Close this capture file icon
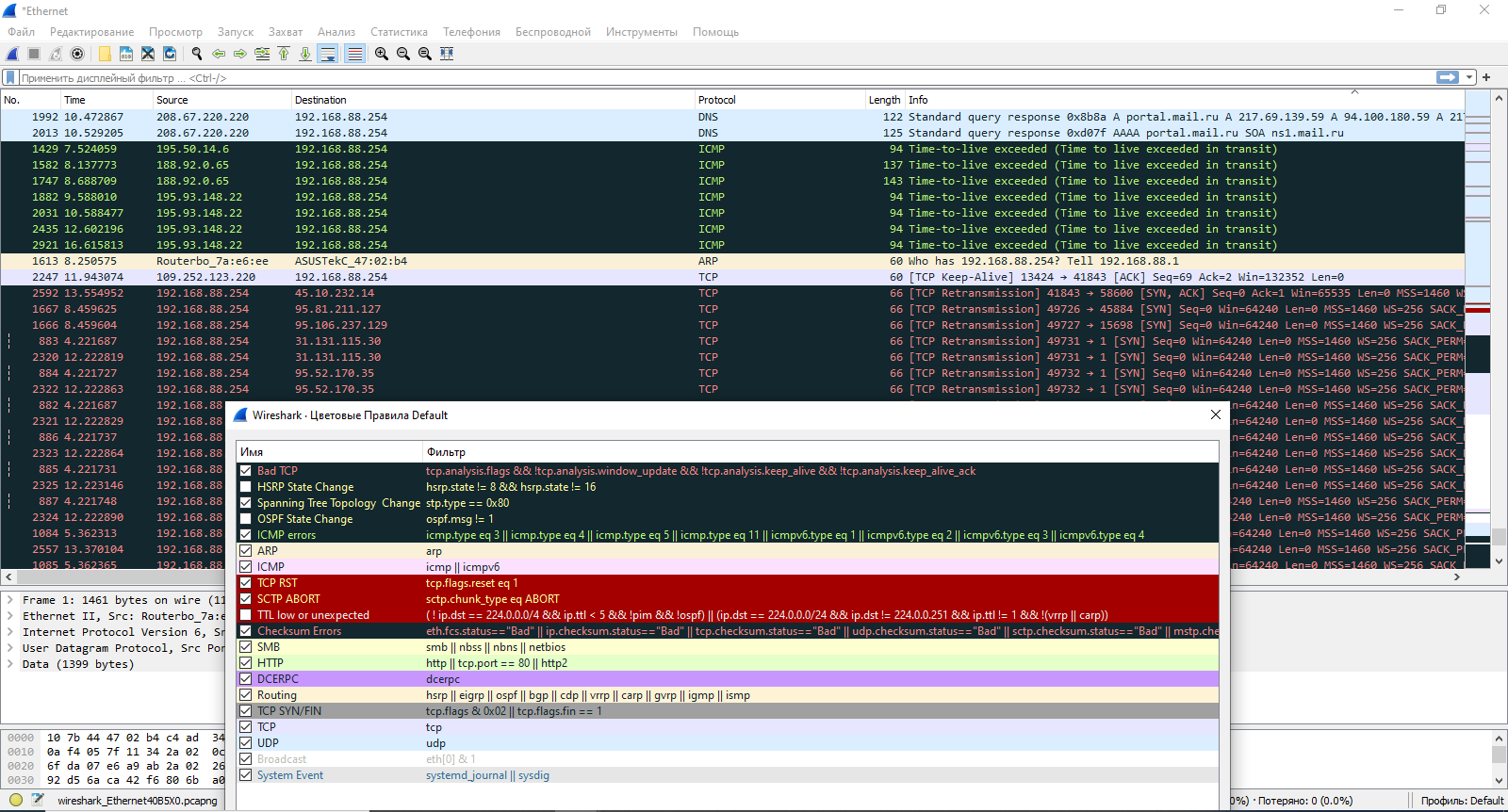This screenshot has height=812, width=1508. point(148,54)
